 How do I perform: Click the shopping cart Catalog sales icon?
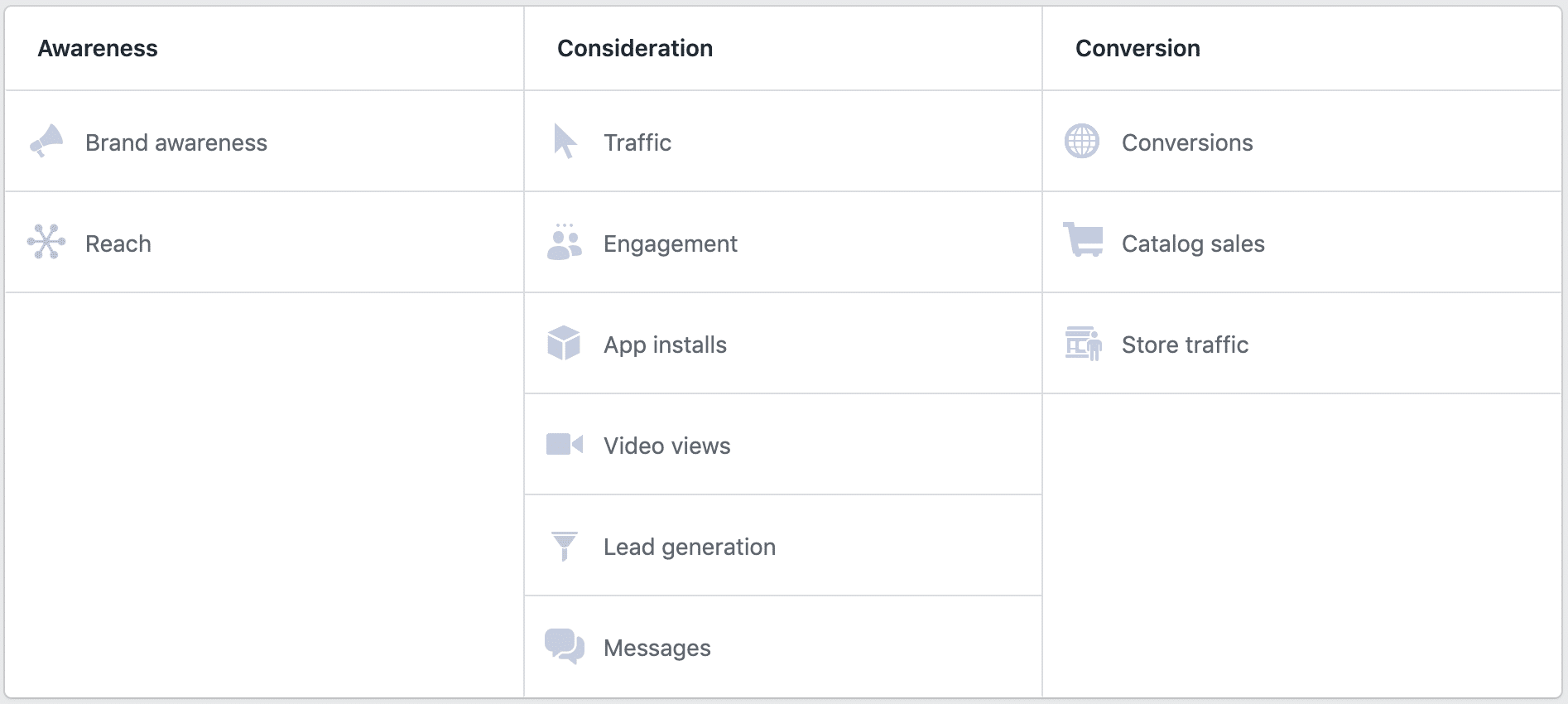click(1083, 239)
